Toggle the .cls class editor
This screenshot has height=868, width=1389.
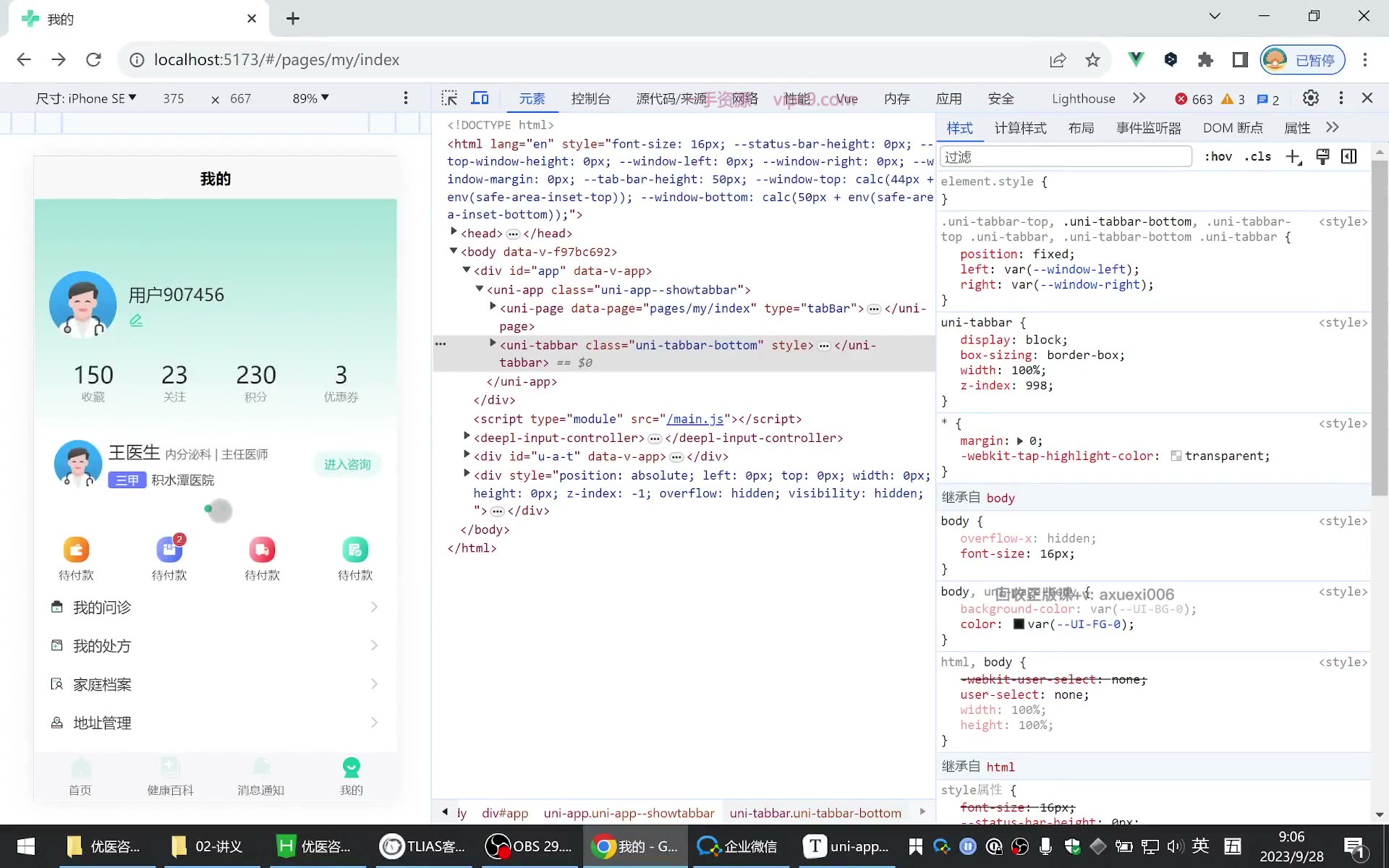point(1257,156)
